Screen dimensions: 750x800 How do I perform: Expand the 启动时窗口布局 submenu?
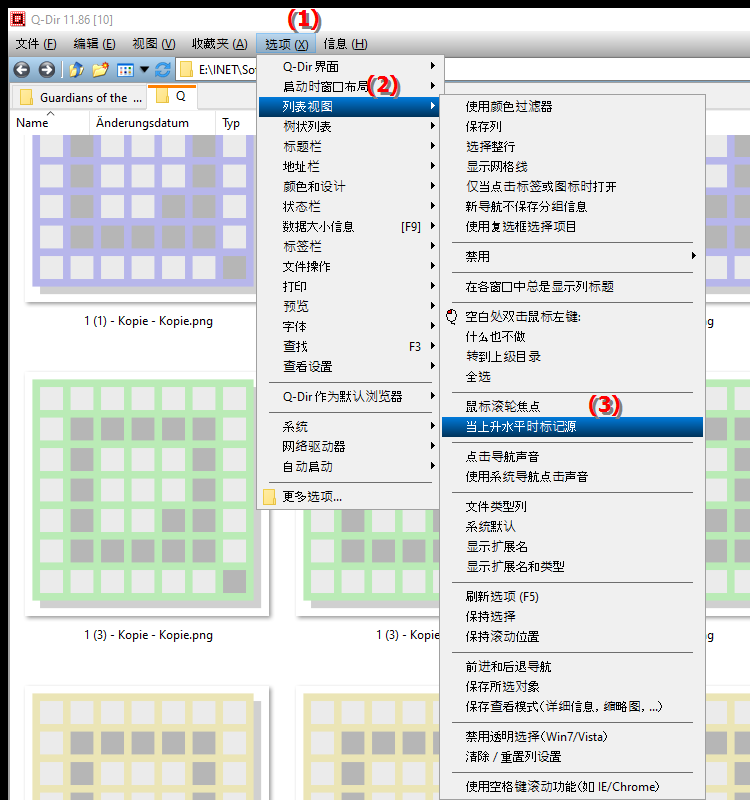click(351, 86)
